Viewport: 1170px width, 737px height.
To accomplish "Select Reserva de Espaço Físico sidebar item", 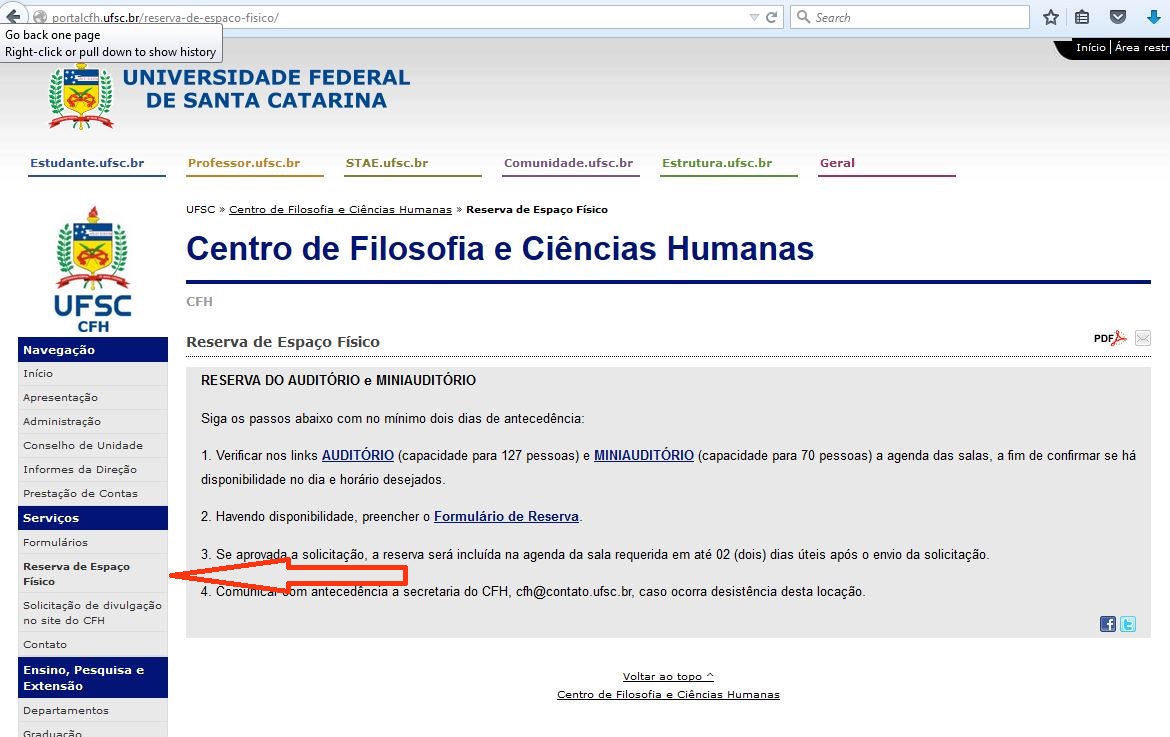I will tap(93, 574).
